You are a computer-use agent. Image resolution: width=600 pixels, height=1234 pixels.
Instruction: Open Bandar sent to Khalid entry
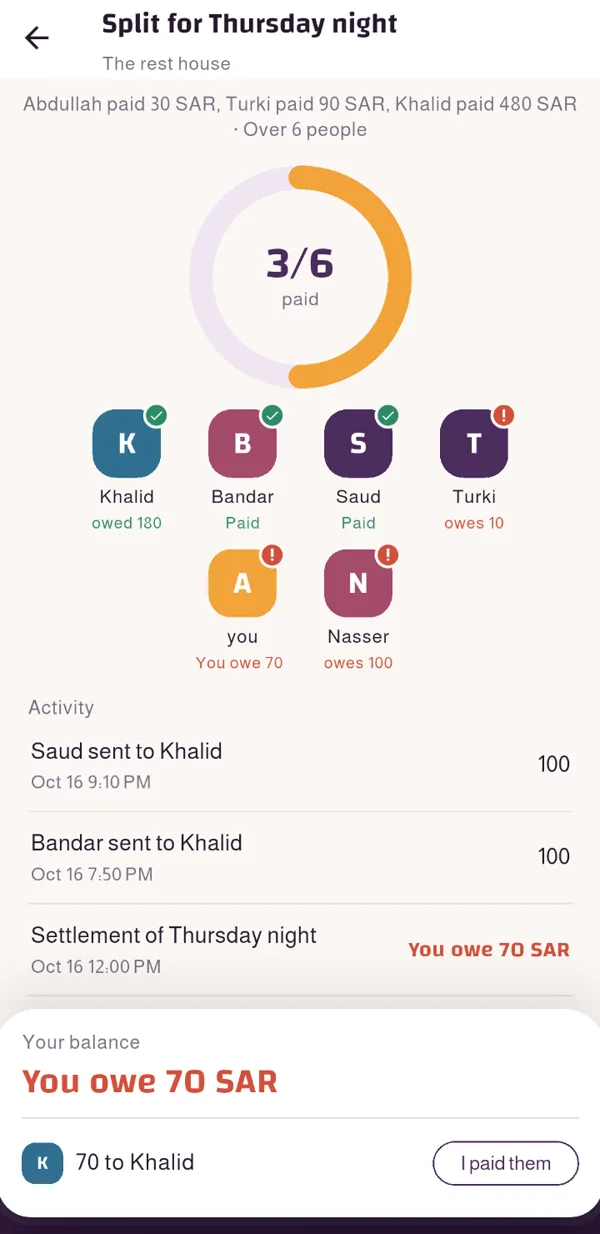click(300, 857)
